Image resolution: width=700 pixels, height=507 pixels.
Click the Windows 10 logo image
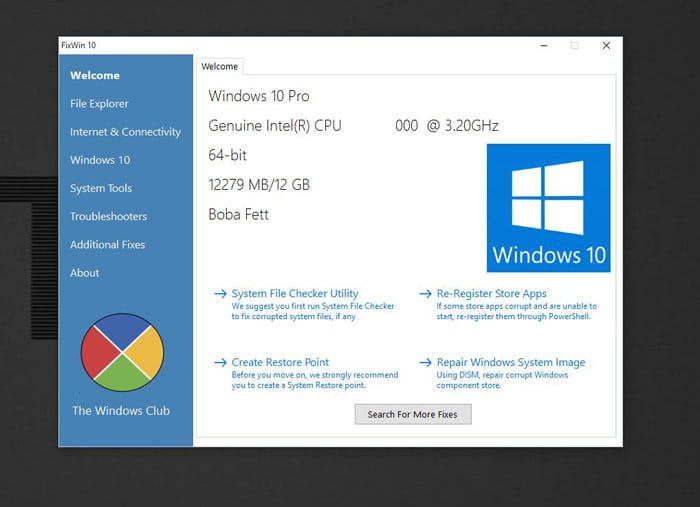pyautogui.click(x=549, y=208)
